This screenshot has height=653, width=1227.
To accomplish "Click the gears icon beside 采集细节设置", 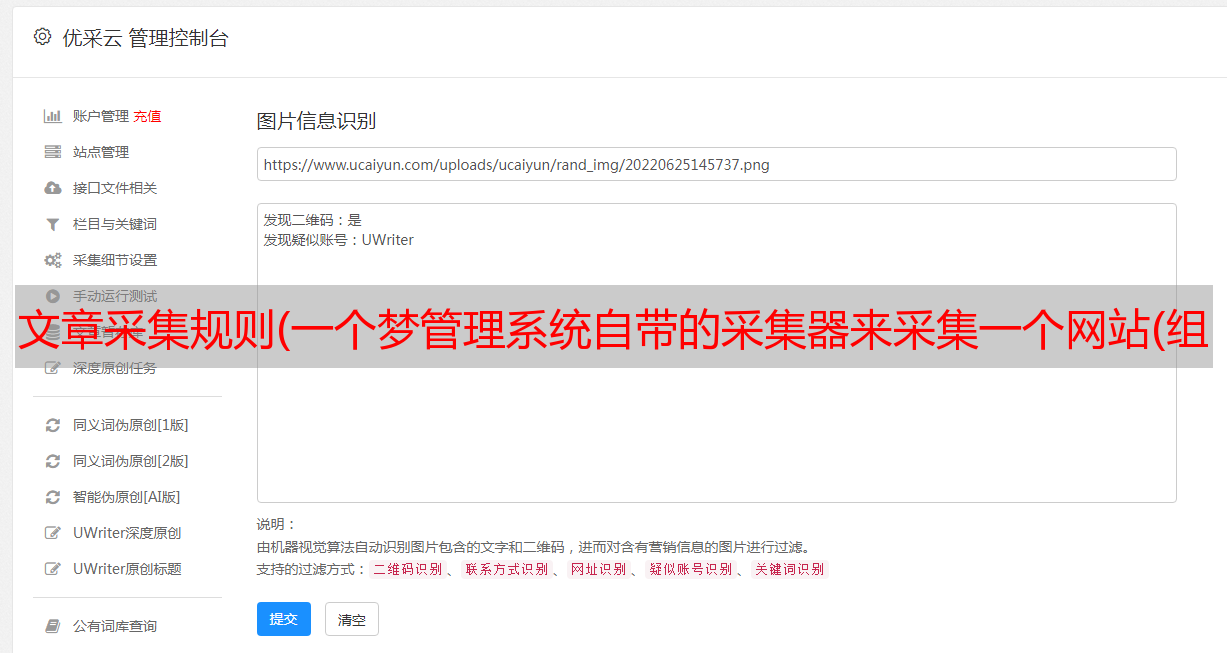I will [x=53, y=260].
